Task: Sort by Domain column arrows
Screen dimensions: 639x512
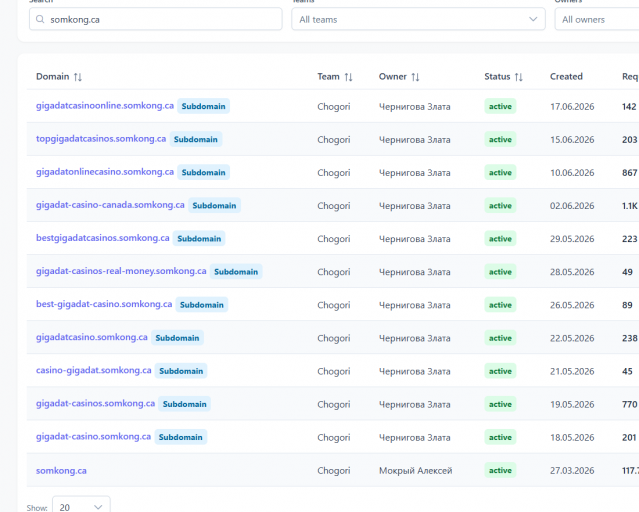Action: [x=78, y=77]
